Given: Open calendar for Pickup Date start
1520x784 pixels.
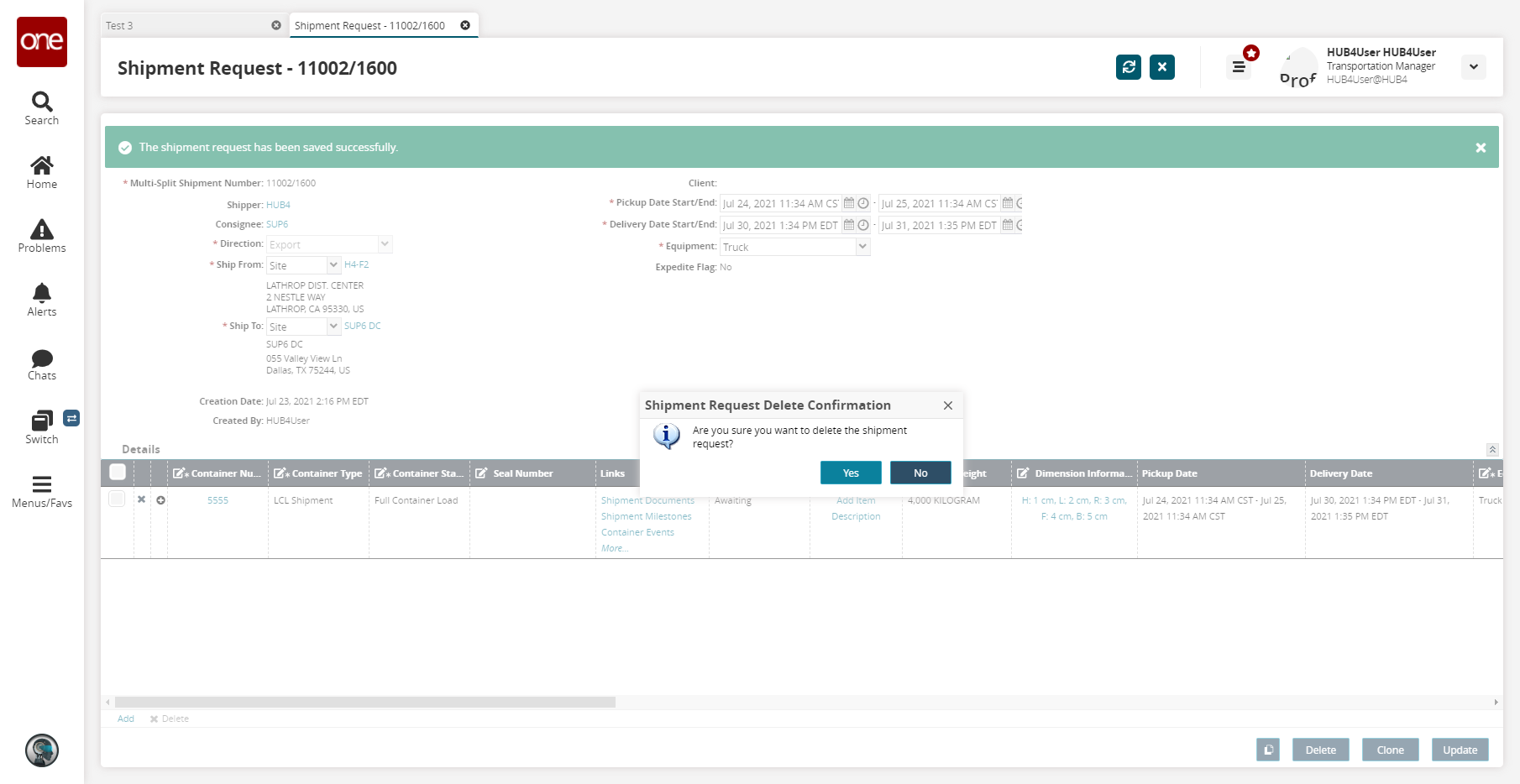Looking at the screenshot, I should pos(849,203).
